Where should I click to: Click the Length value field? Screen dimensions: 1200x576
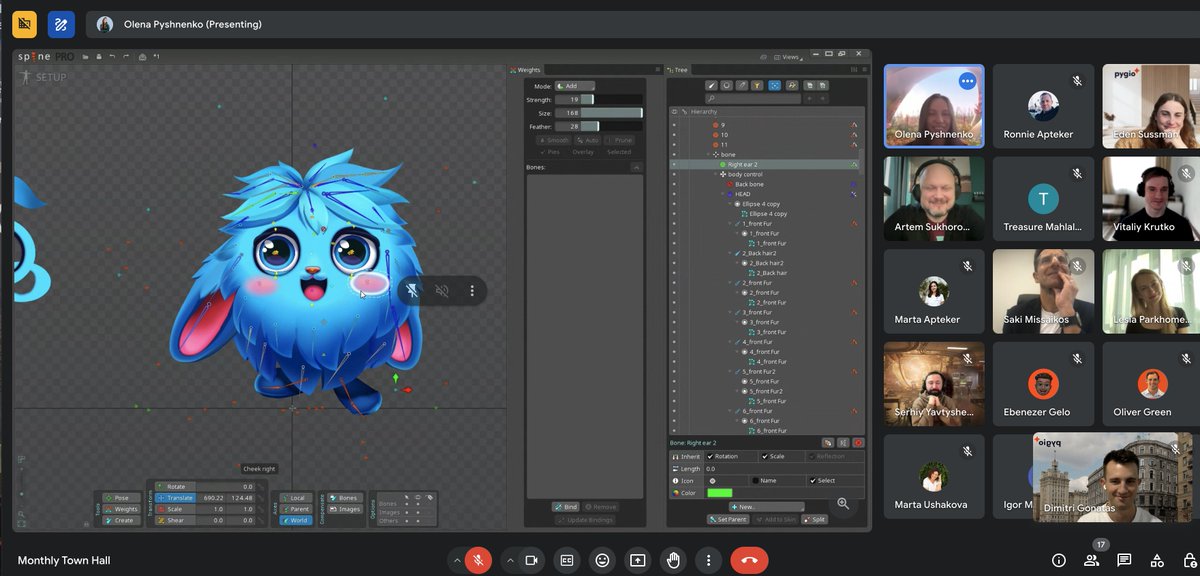(784, 468)
